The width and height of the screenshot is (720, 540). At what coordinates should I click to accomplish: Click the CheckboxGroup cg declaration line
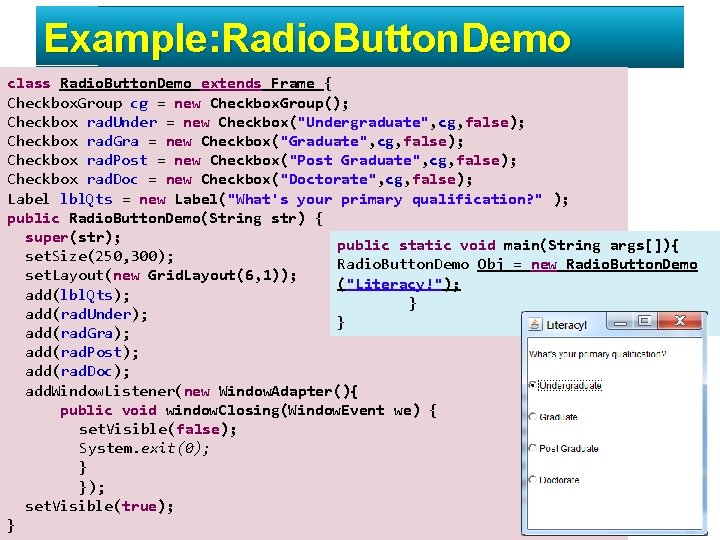tap(178, 104)
